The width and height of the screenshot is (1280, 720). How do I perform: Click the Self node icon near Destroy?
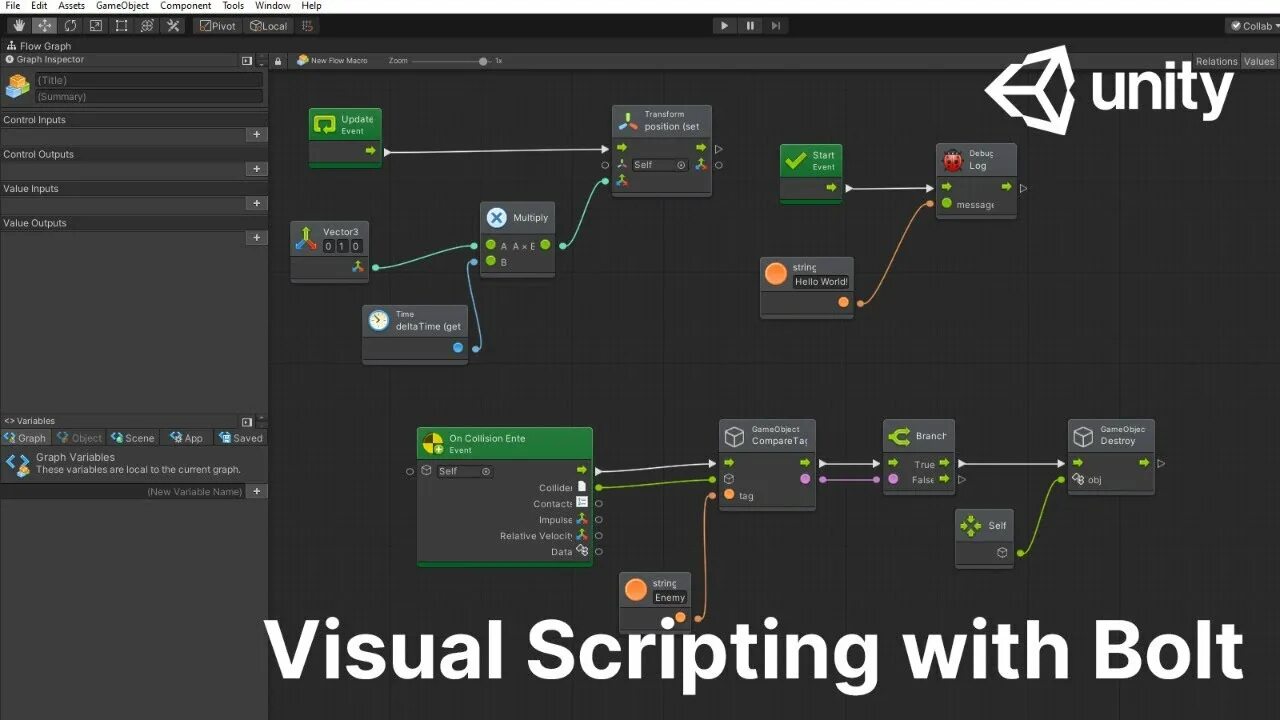(970, 526)
